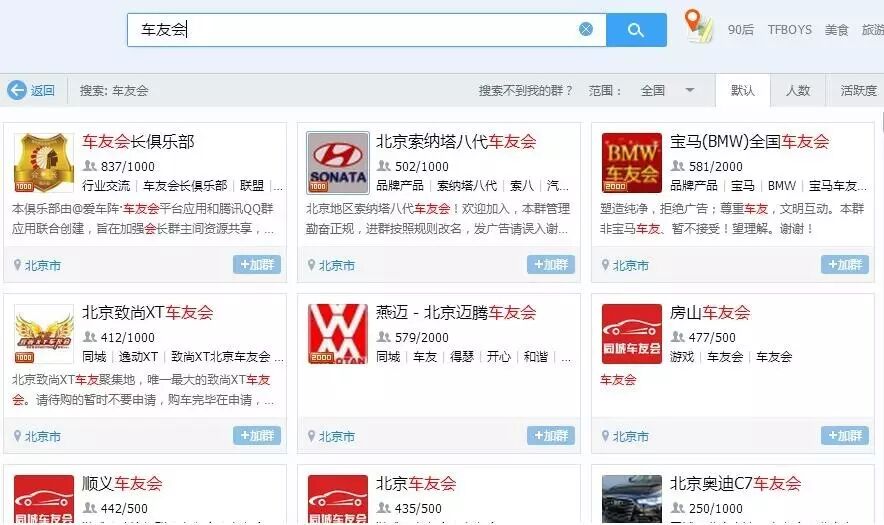Click the TFBOYS hot keyword
This screenshot has height=525, width=884.
click(x=790, y=30)
